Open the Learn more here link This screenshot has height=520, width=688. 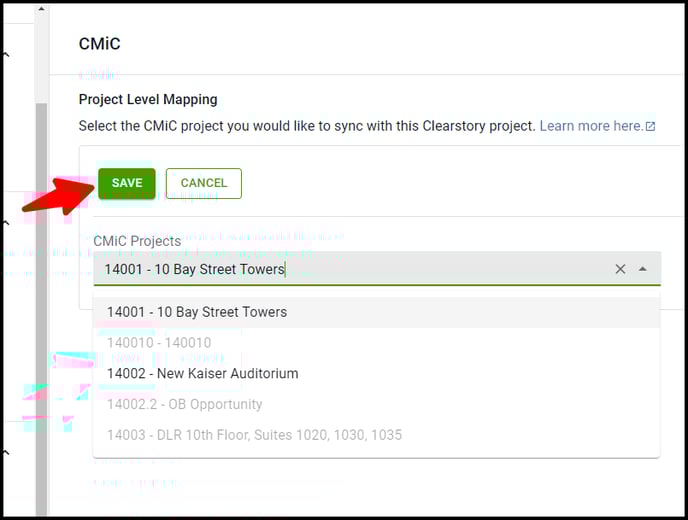coord(590,126)
